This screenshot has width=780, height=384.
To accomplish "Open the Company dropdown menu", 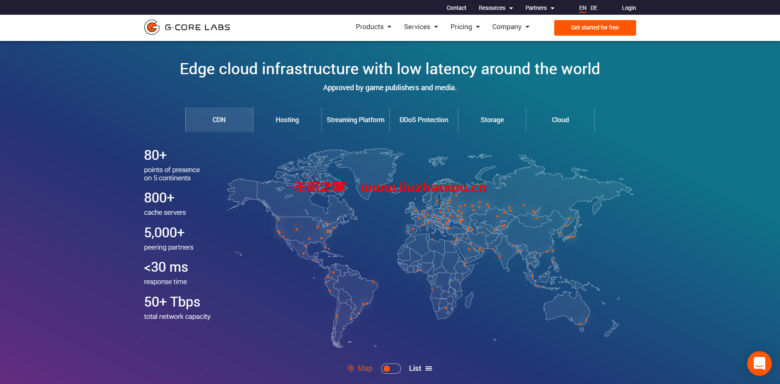I will 511,27.
